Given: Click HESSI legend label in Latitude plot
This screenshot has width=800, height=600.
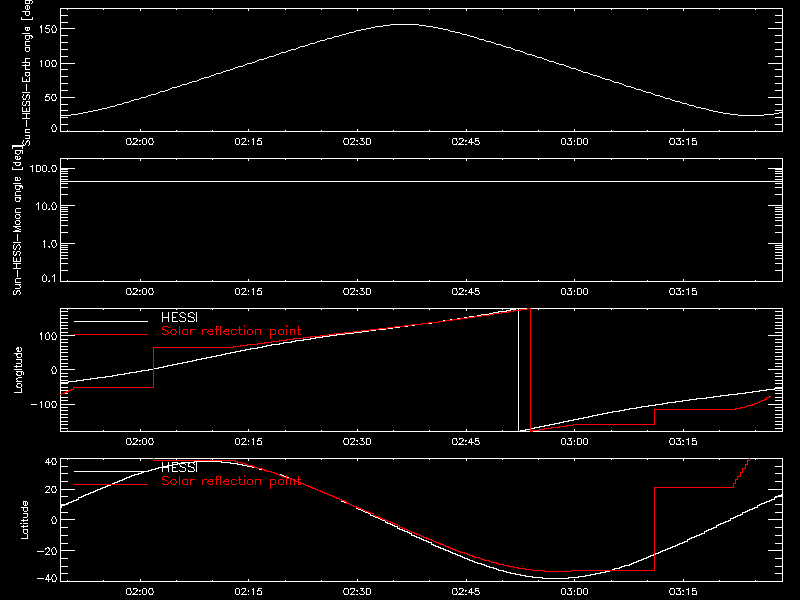Looking at the screenshot, I should tap(179, 467).
